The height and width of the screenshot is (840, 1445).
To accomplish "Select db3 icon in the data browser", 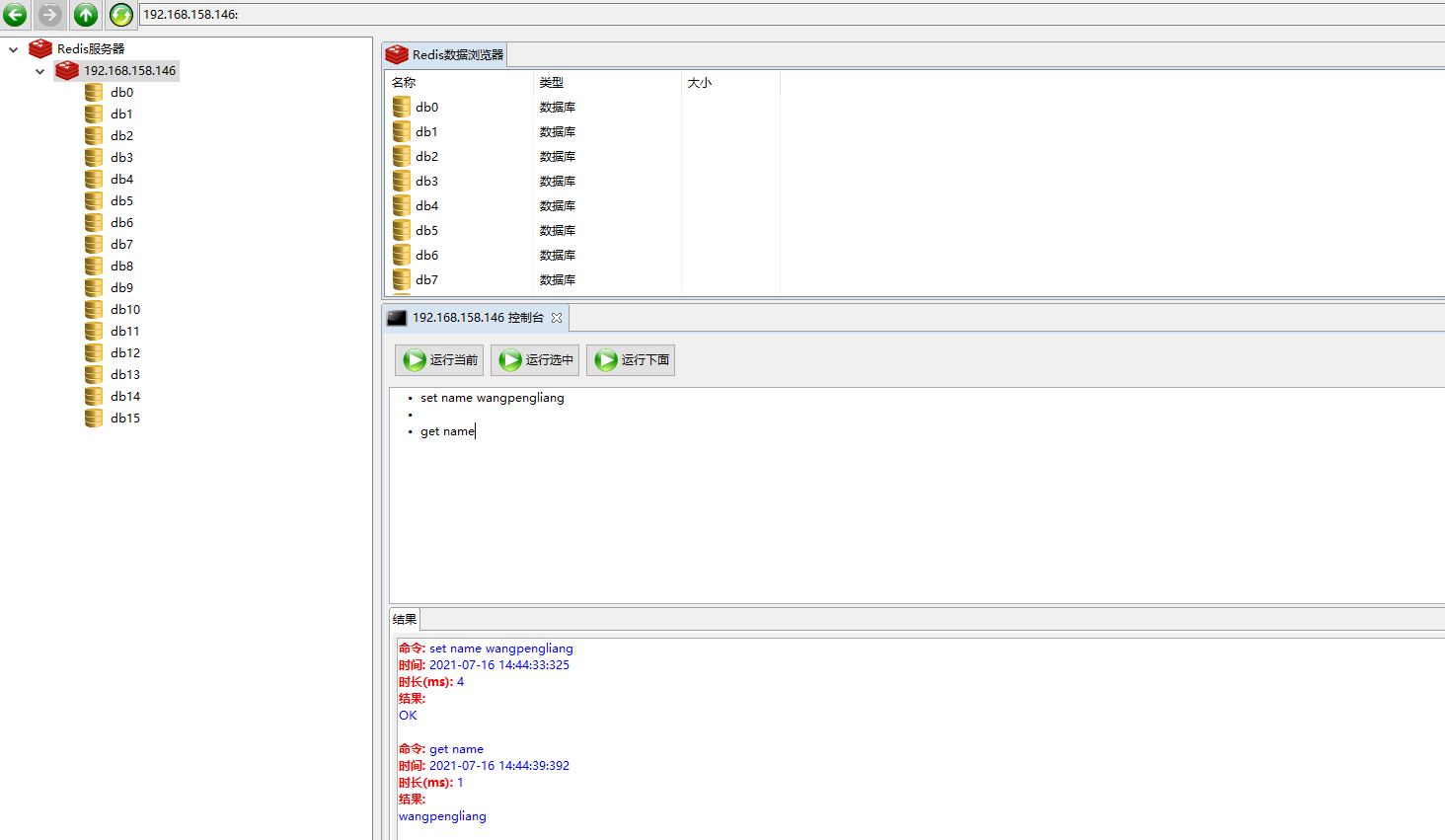I will point(402,181).
